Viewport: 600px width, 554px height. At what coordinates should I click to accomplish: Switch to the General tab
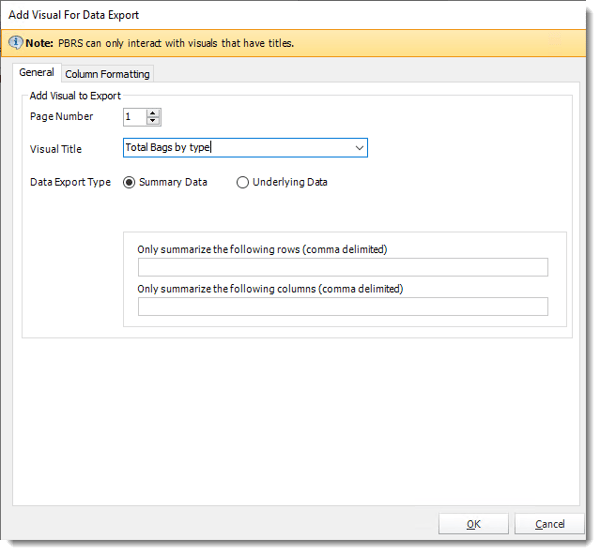[36, 72]
